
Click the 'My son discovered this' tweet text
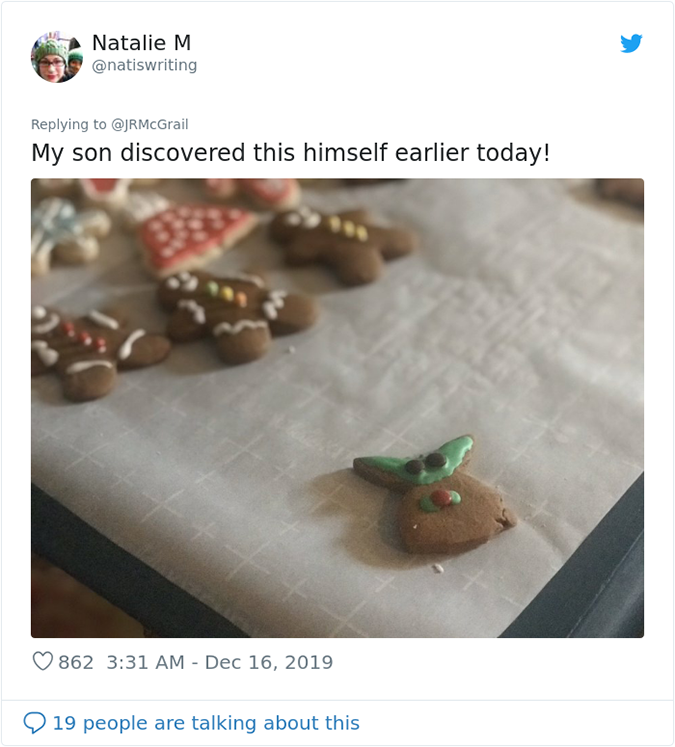[x=290, y=154]
